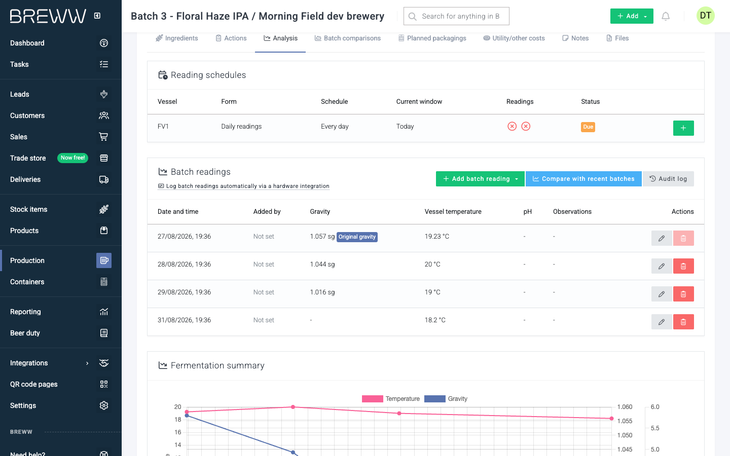Viewport: 730px width, 456px height.
Task: Open the Tasks list icon
Action: pyautogui.click(x=104, y=64)
